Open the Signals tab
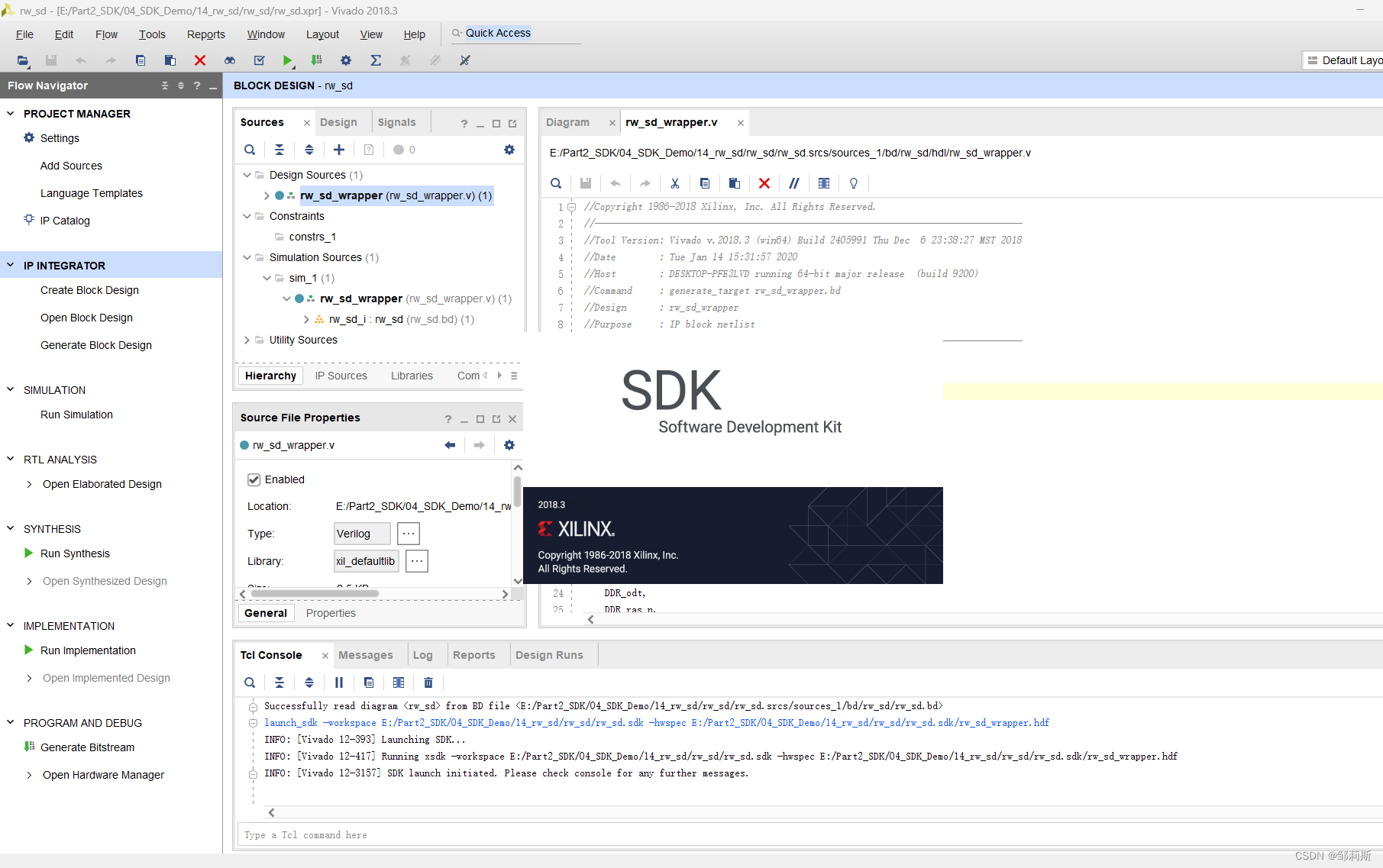1383x868 pixels. point(397,122)
